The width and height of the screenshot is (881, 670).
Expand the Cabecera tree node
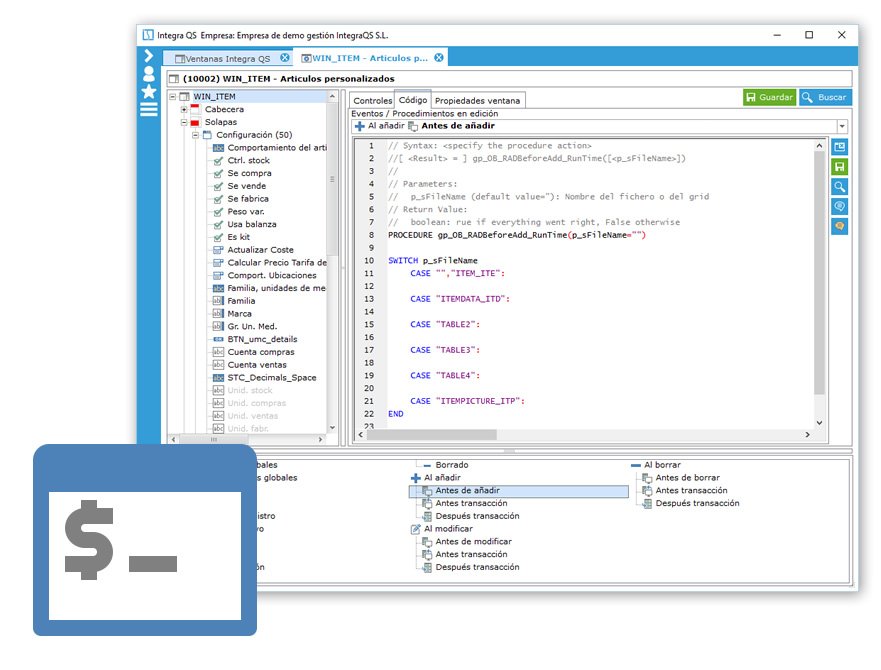184,110
